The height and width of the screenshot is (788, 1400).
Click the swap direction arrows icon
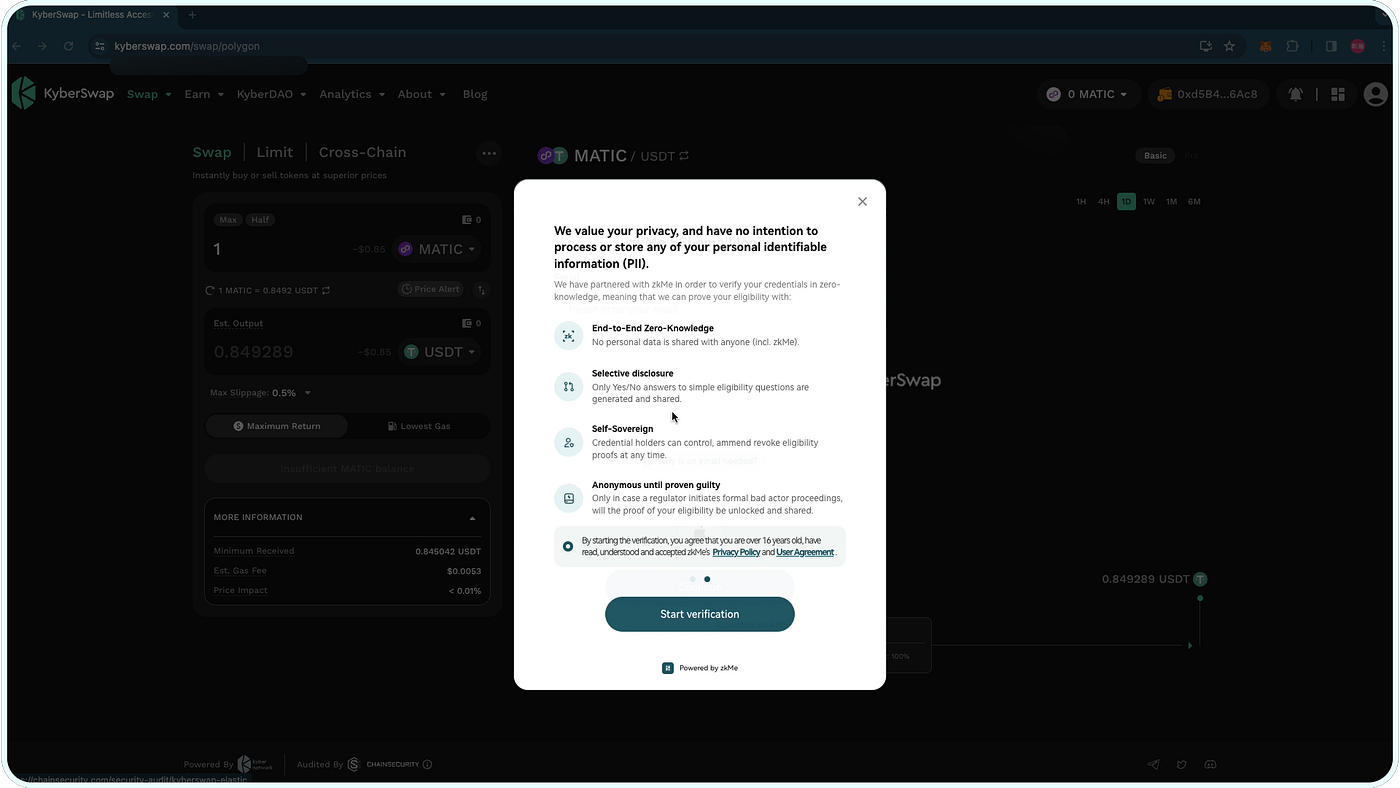pos(481,290)
